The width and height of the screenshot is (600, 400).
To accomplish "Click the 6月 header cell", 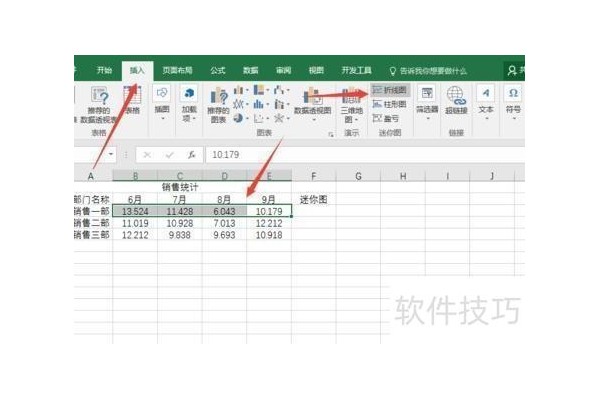I will [x=135, y=199].
